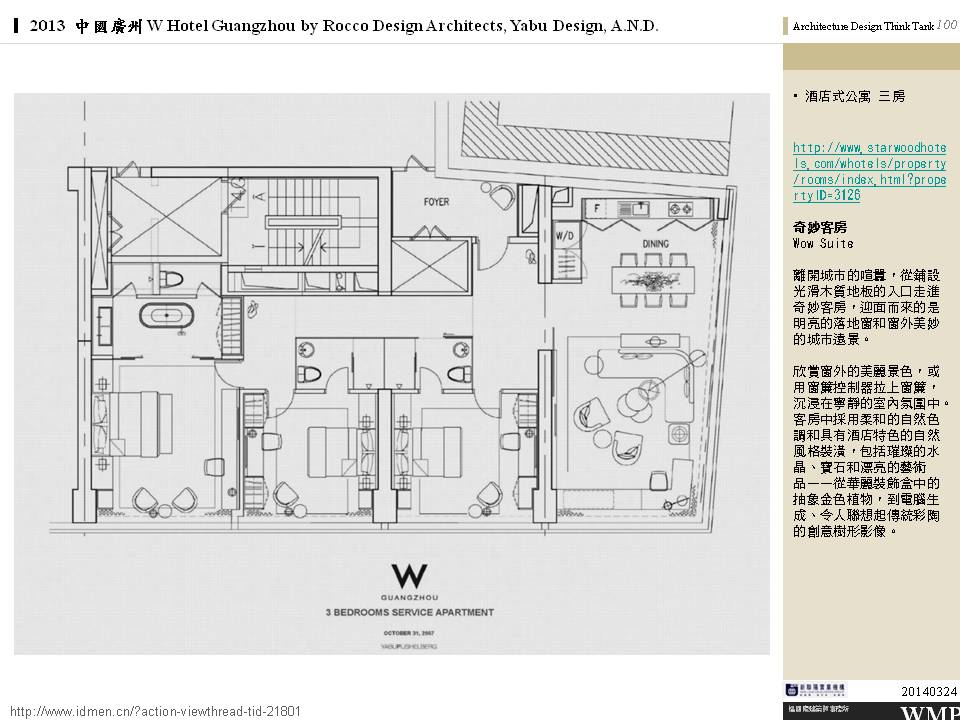
Task: Click the fridge box labeled F
Action: [597, 209]
